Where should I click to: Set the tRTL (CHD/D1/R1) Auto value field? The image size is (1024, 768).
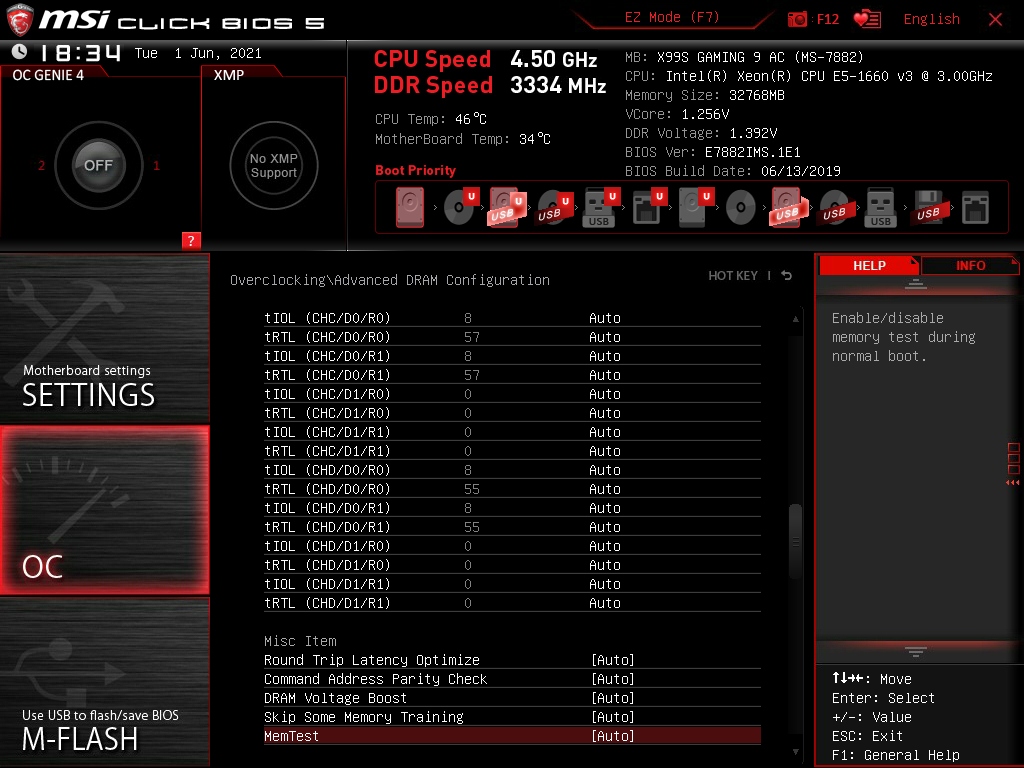tap(605, 602)
